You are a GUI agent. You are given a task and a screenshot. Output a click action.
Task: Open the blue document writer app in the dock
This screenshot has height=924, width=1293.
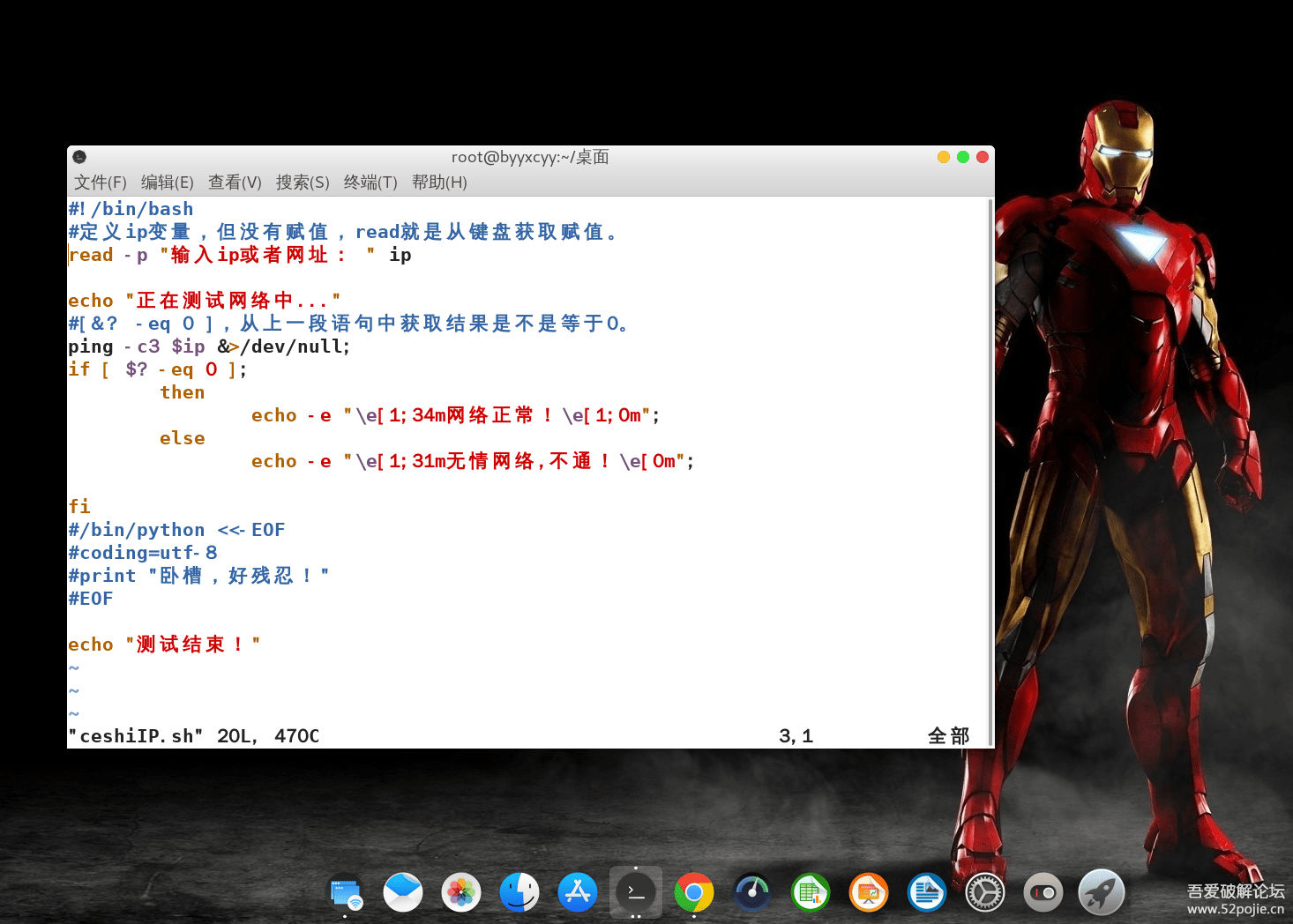pos(927,893)
